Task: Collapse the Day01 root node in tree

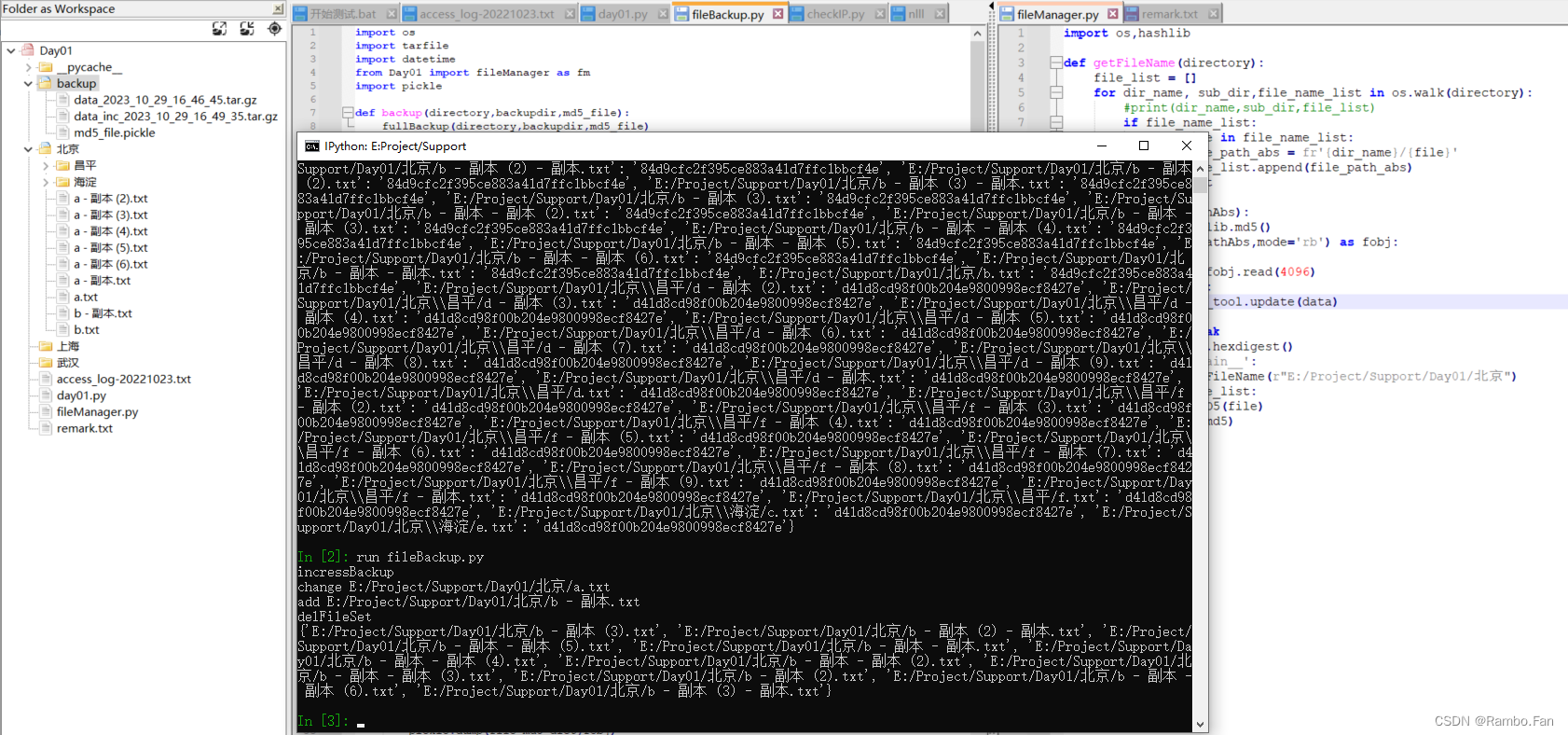Action: pos(11,50)
